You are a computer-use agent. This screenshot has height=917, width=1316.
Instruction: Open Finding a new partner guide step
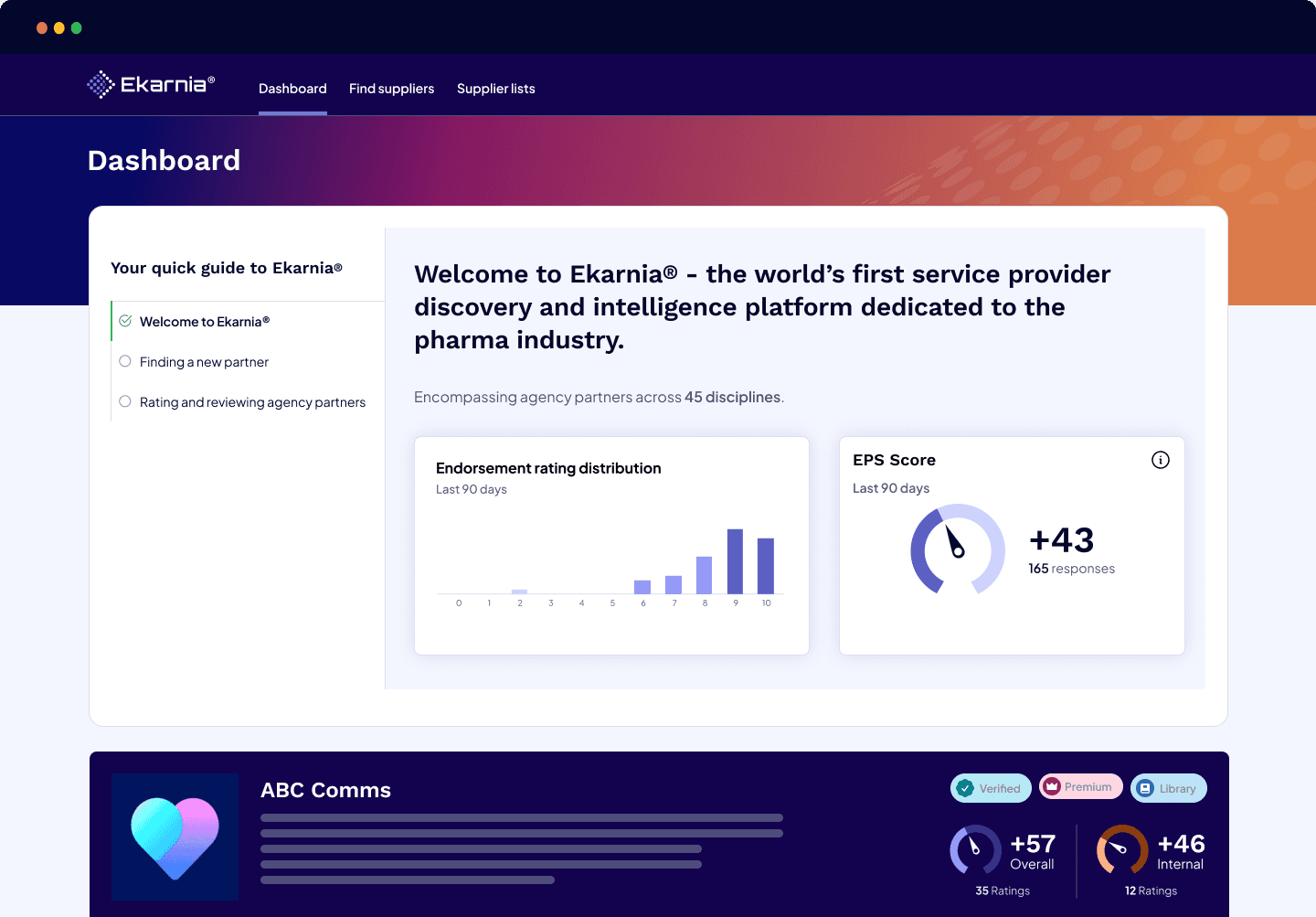point(248,362)
